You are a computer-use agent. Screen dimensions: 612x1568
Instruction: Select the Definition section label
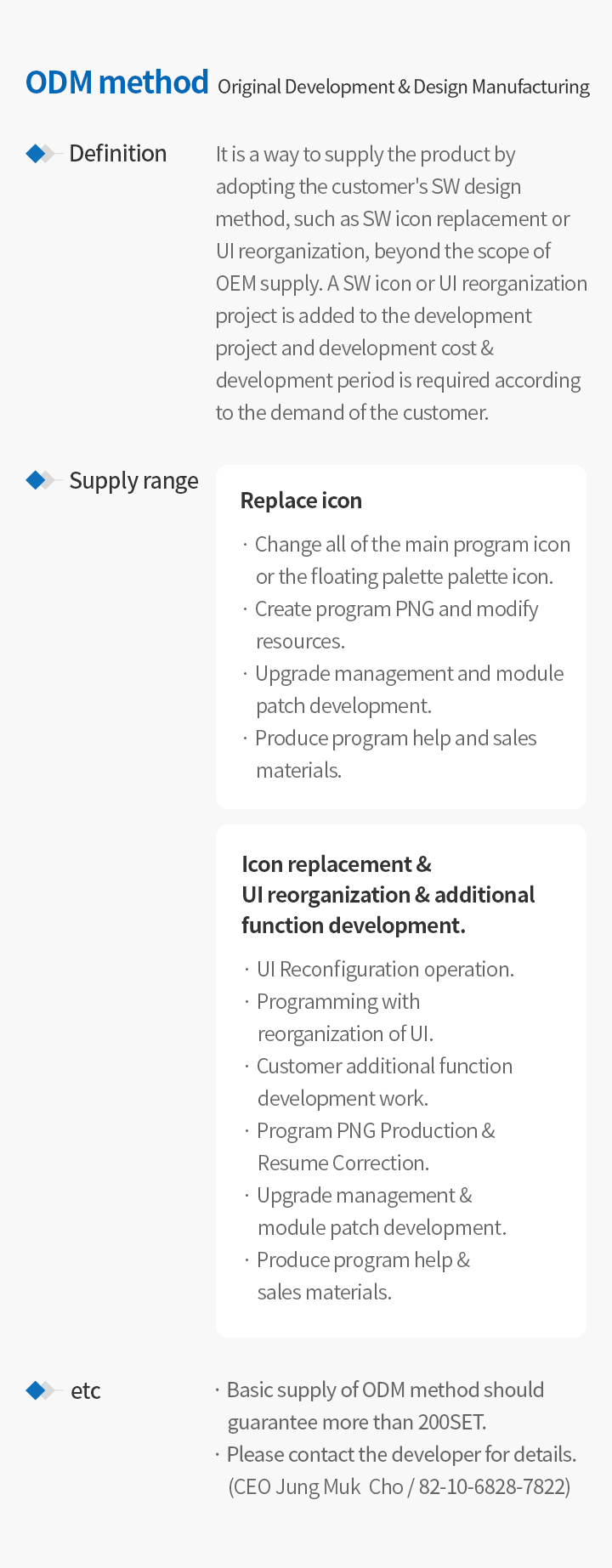tap(118, 154)
